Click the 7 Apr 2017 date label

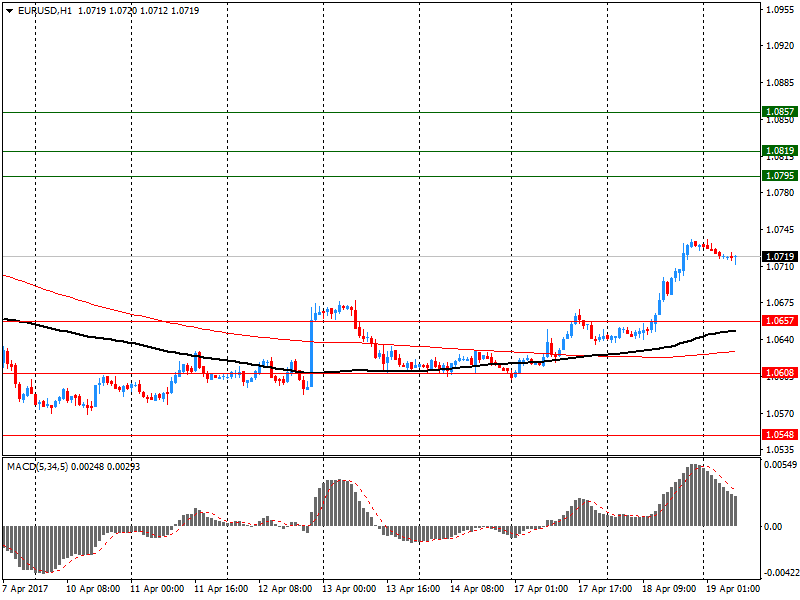coord(26,589)
